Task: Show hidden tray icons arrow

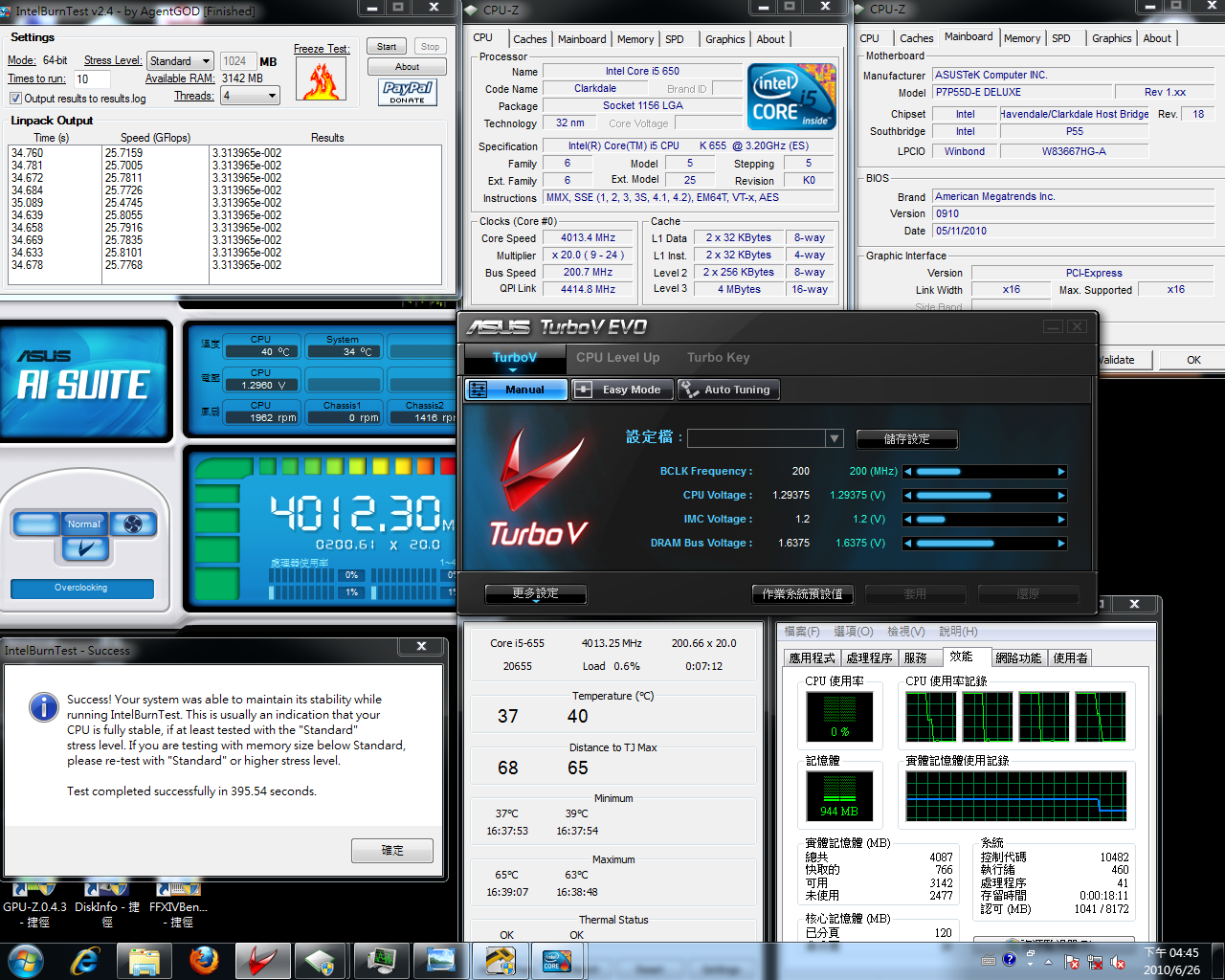Action: (x=1048, y=962)
